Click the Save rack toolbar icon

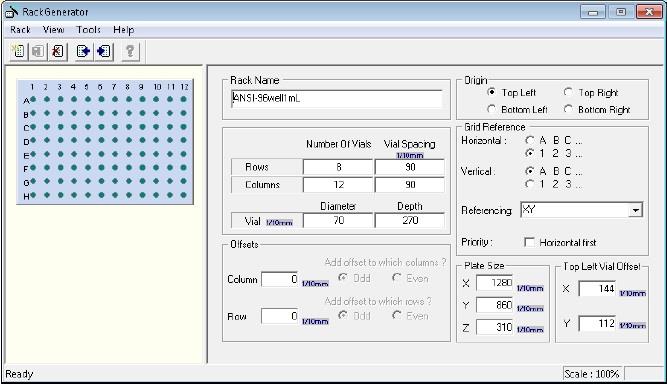[38, 51]
